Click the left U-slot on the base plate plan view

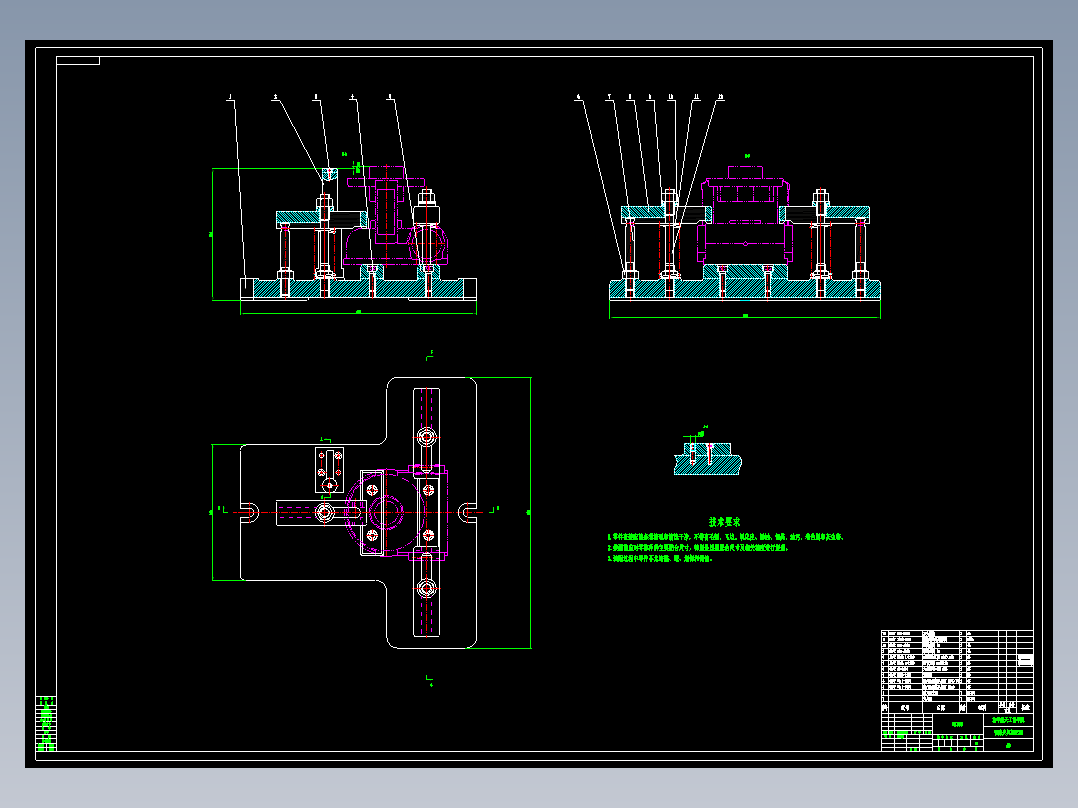(x=250, y=512)
